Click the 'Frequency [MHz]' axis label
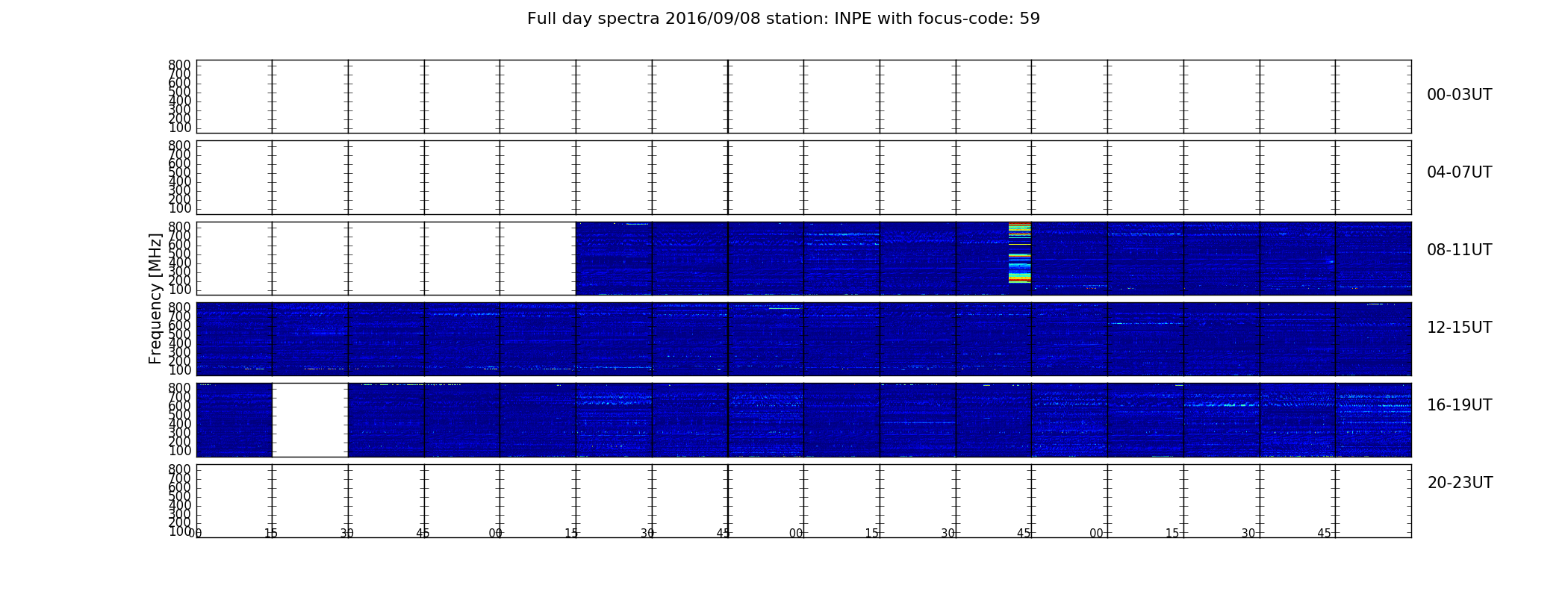 (x=155, y=298)
